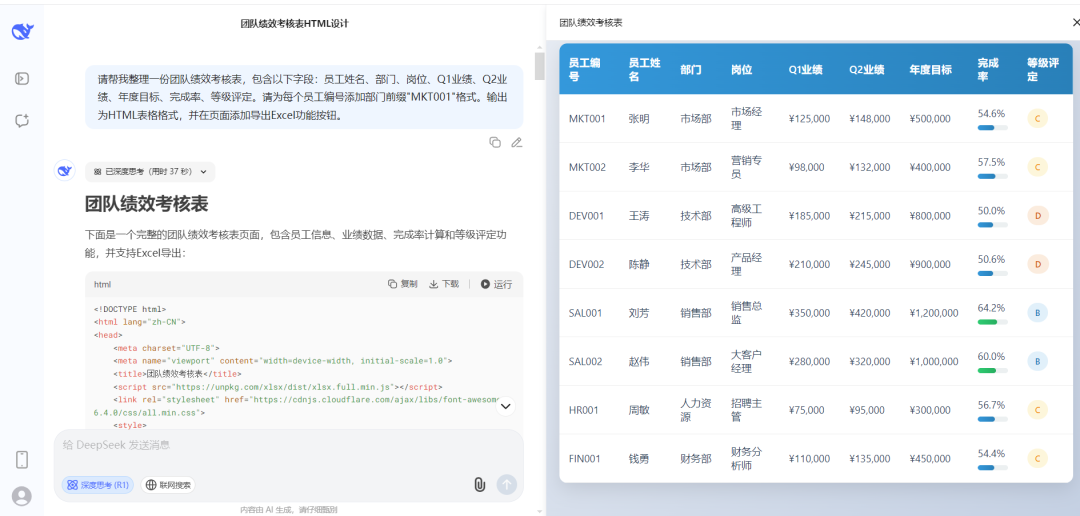Click grade badge C for 张明

coord(1037,118)
